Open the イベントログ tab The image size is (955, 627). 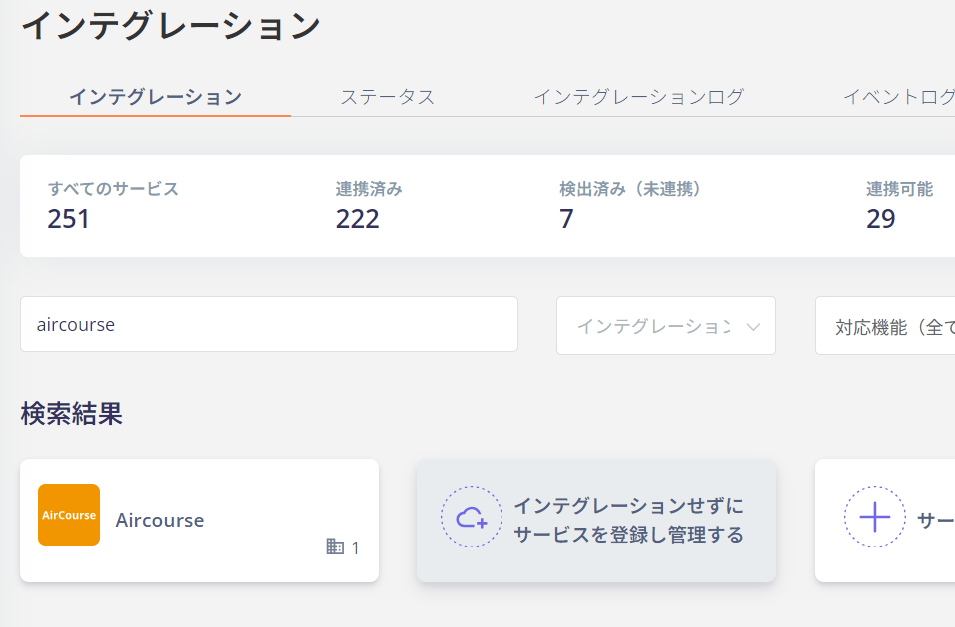pyautogui.click(x=899, y=97)
